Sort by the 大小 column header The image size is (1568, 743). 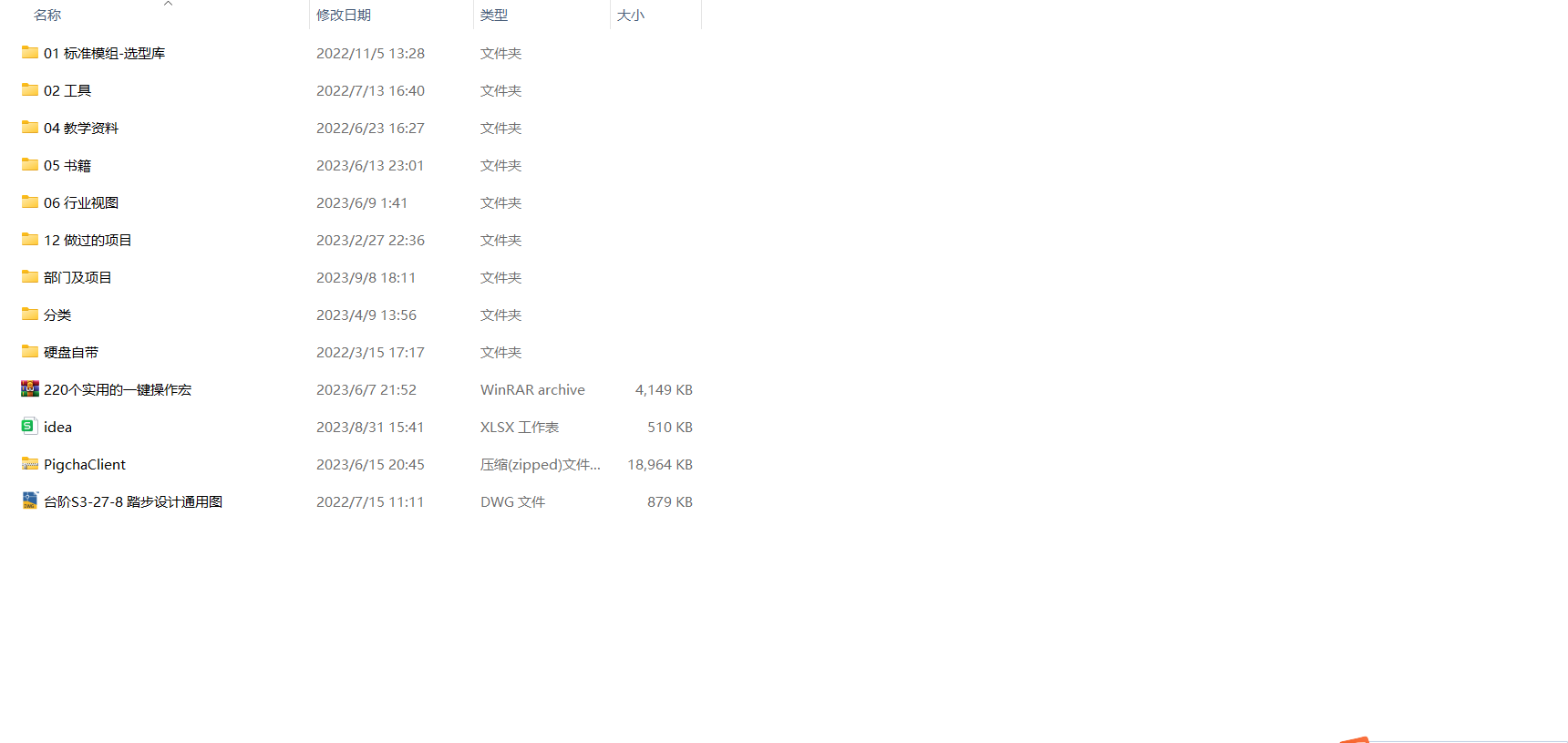pos(631,15)
